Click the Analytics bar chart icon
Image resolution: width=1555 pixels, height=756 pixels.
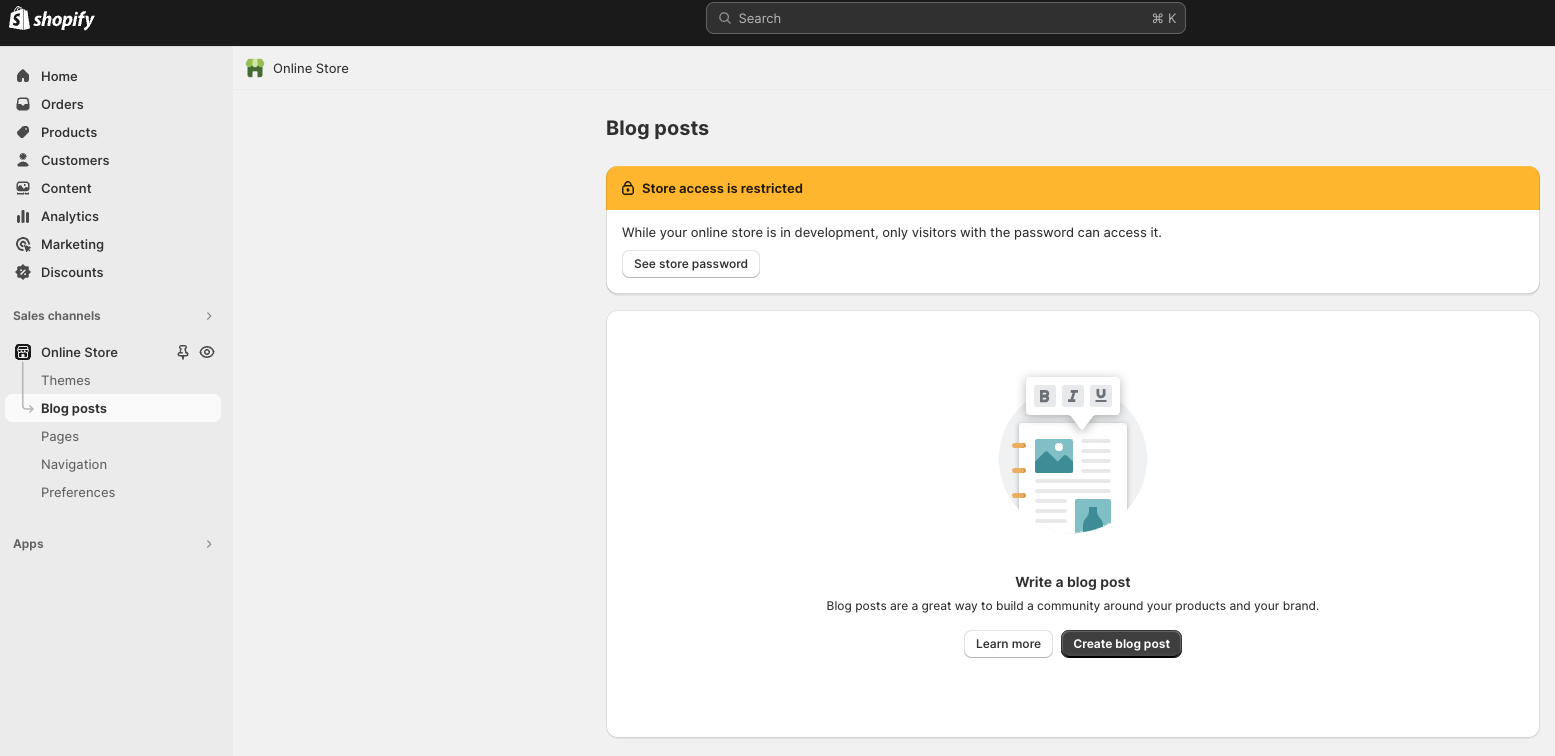[x=23, y=216]
